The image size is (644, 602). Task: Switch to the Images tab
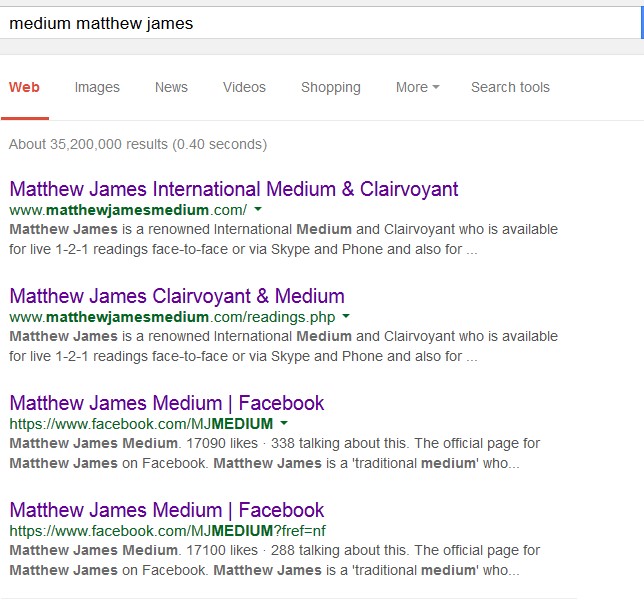point(97,87)
